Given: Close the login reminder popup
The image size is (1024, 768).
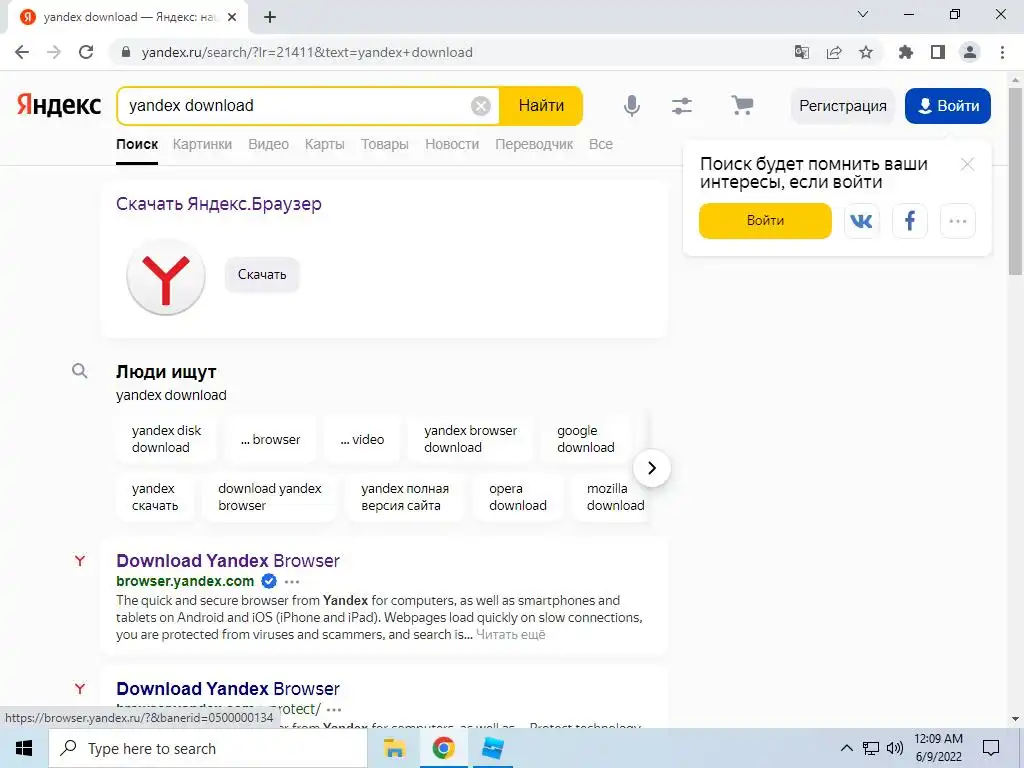Looking at the screenshot, I should tap(968, 164).
